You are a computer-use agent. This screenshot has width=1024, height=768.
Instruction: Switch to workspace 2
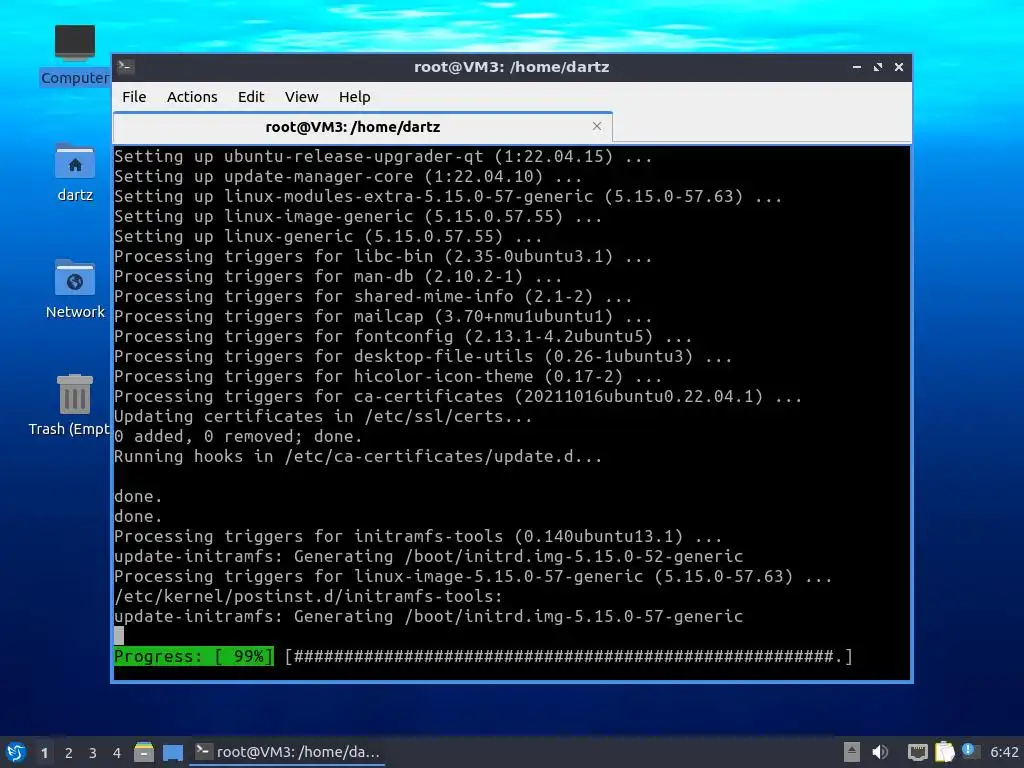click(69, 753)
